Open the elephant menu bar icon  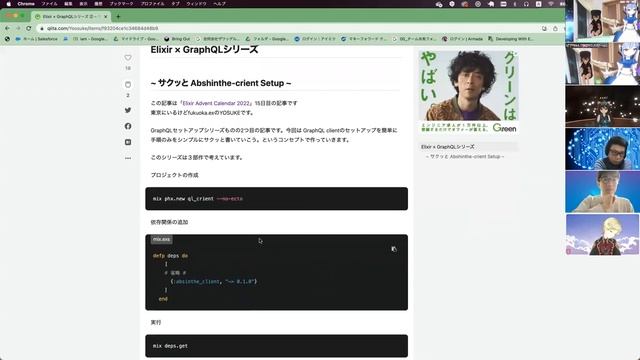click(491, 4)
